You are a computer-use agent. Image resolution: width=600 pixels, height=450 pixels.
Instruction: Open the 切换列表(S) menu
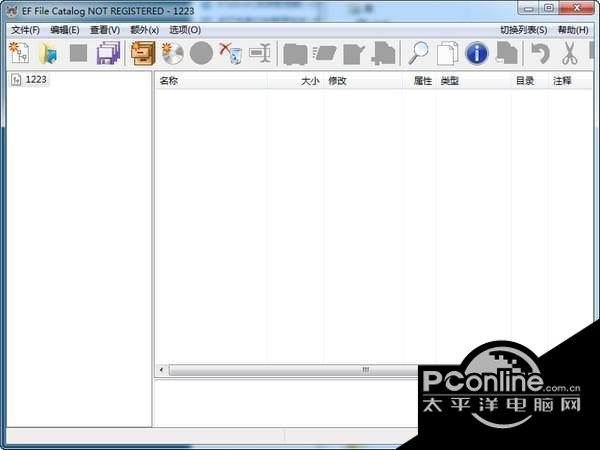click(523, 30)
